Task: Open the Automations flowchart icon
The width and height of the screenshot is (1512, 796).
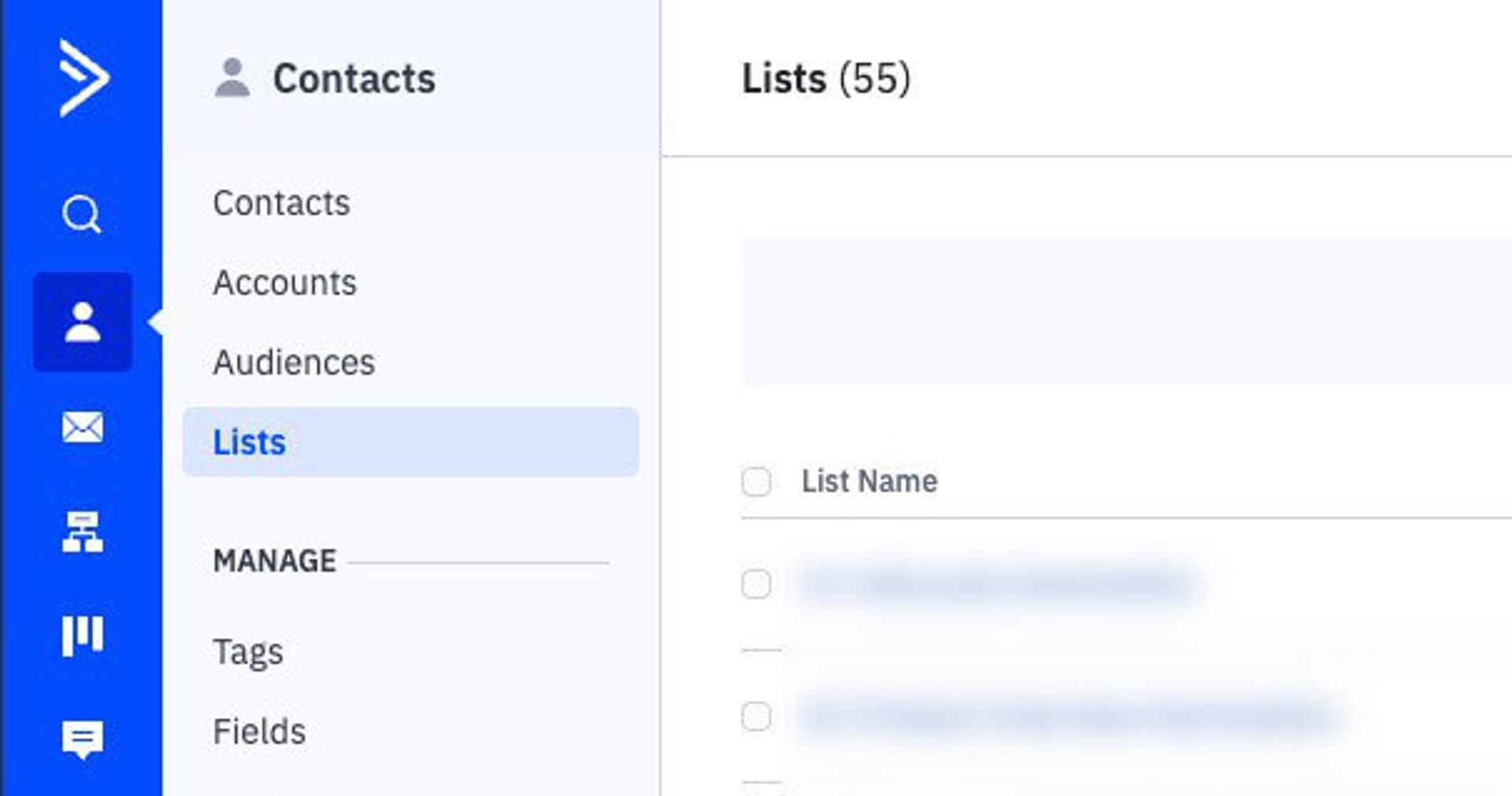Action: click(83, 532)
